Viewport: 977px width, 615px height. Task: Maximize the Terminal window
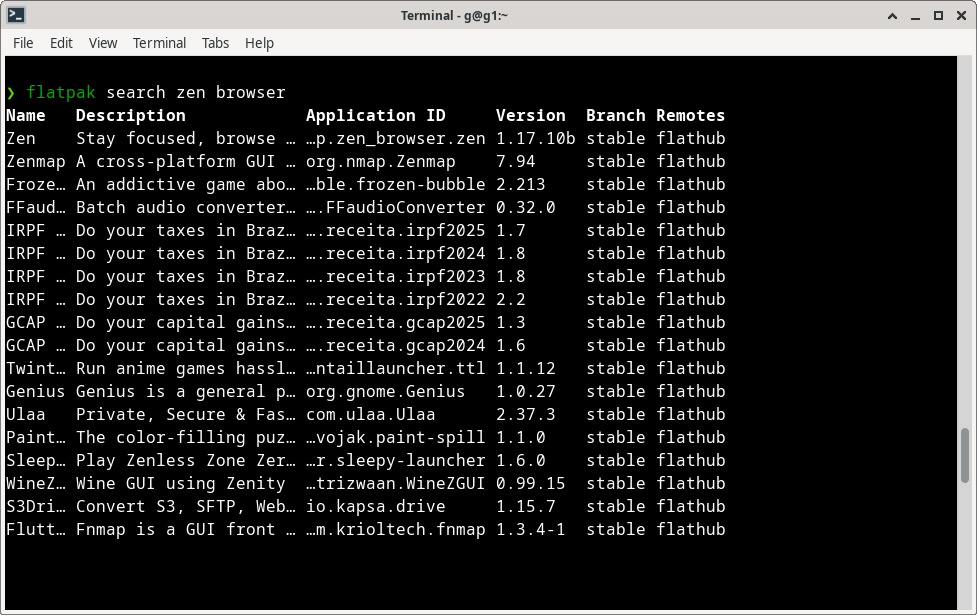[938, 16]
